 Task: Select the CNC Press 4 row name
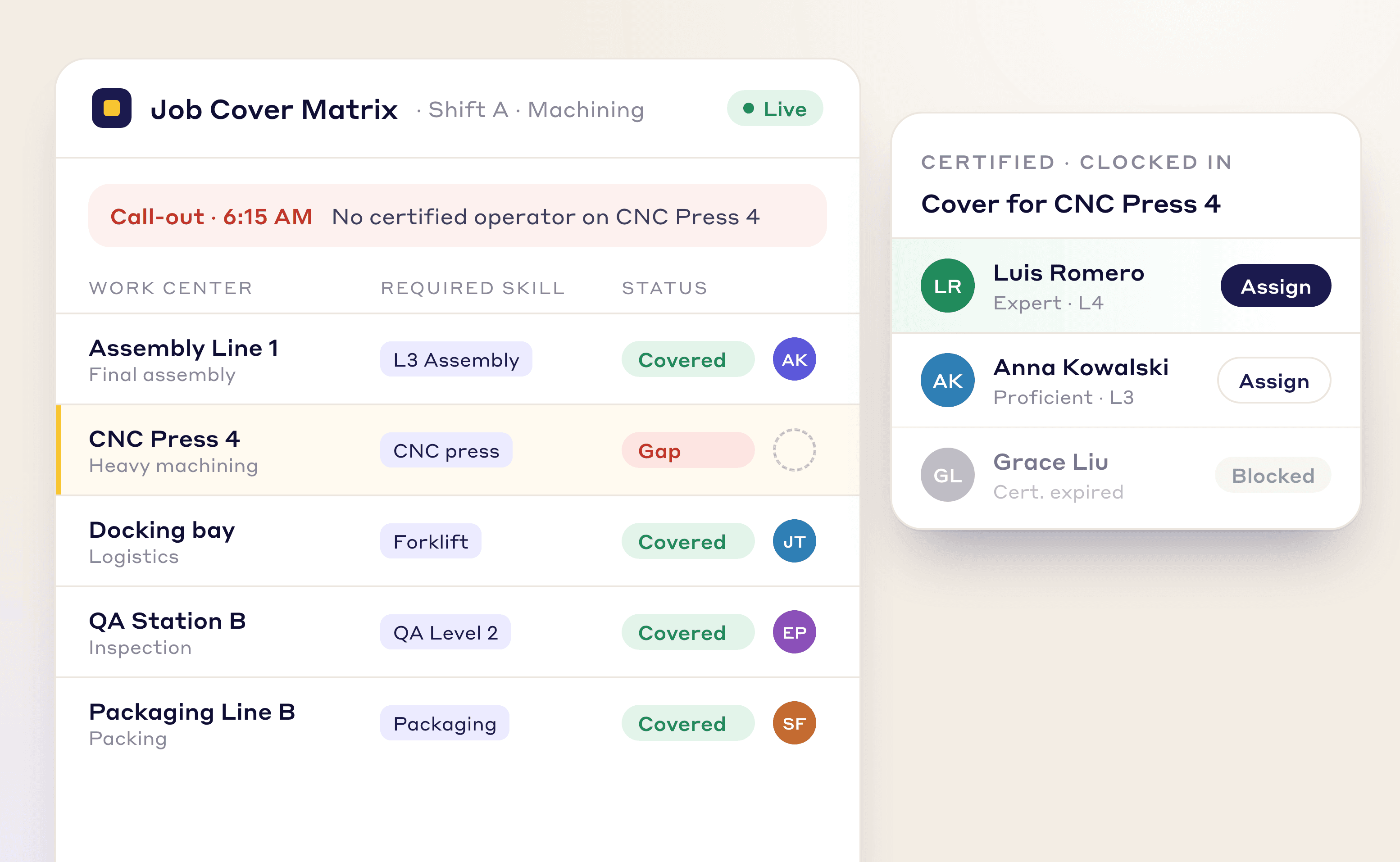coord(164,439)
